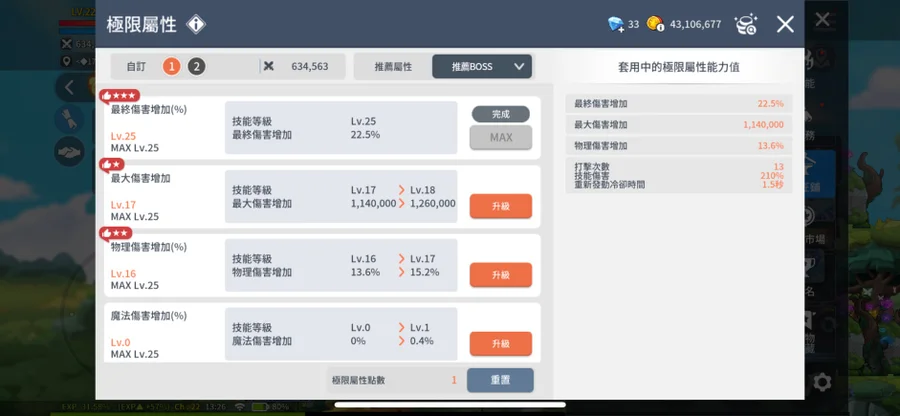Screen dimensions: 900x416
Task: Close the background menu with X
Action: coord(823,20)
